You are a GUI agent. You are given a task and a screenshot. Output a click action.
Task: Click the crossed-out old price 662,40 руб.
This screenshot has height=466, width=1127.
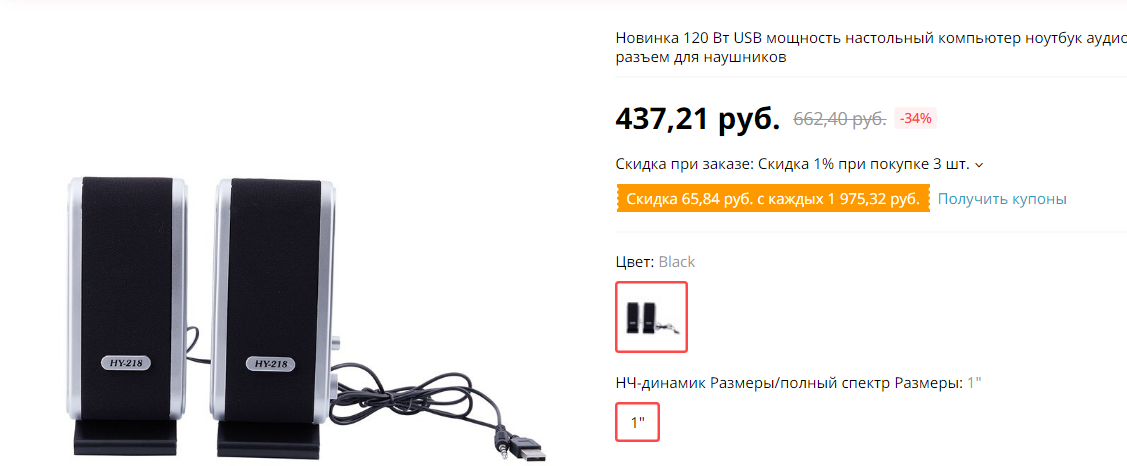(x=840, y=119)
